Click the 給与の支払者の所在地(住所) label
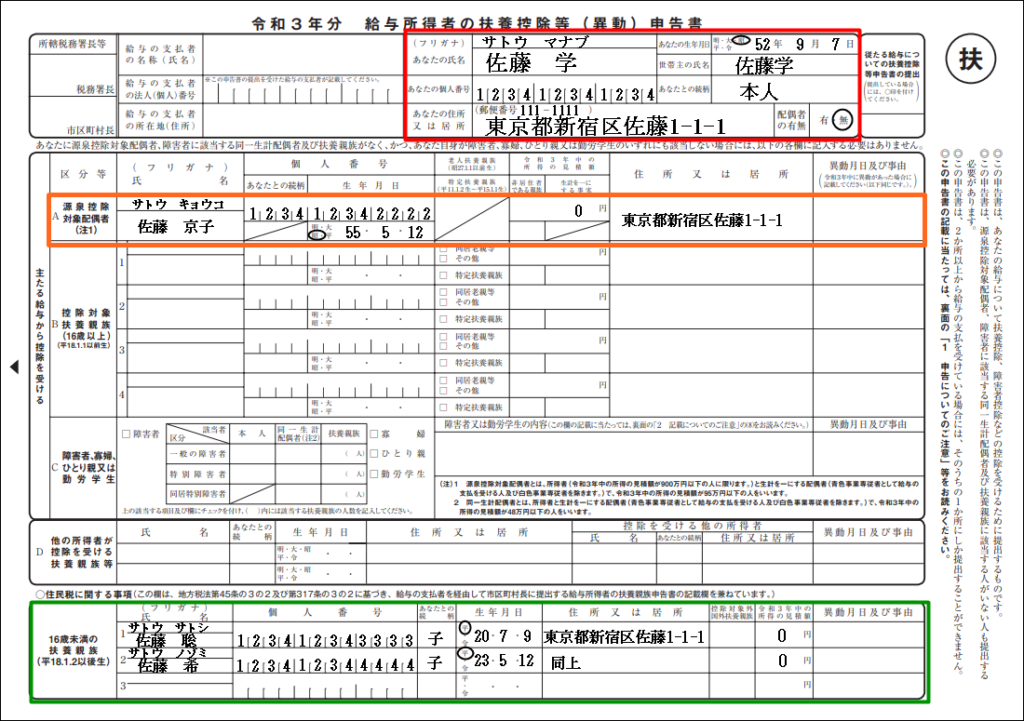Viewport: 1024px width, 721px height. (161, 120)
